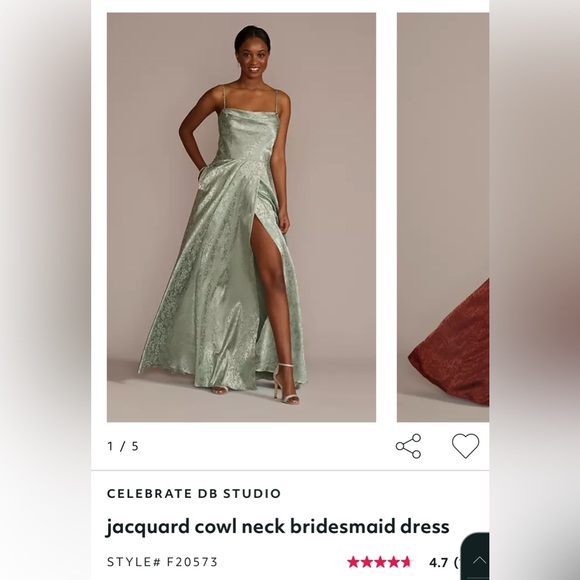Open the Celebrate DB Studio brand link
The height and width of the screenshot is (580, 580).
tap(194, 493)
